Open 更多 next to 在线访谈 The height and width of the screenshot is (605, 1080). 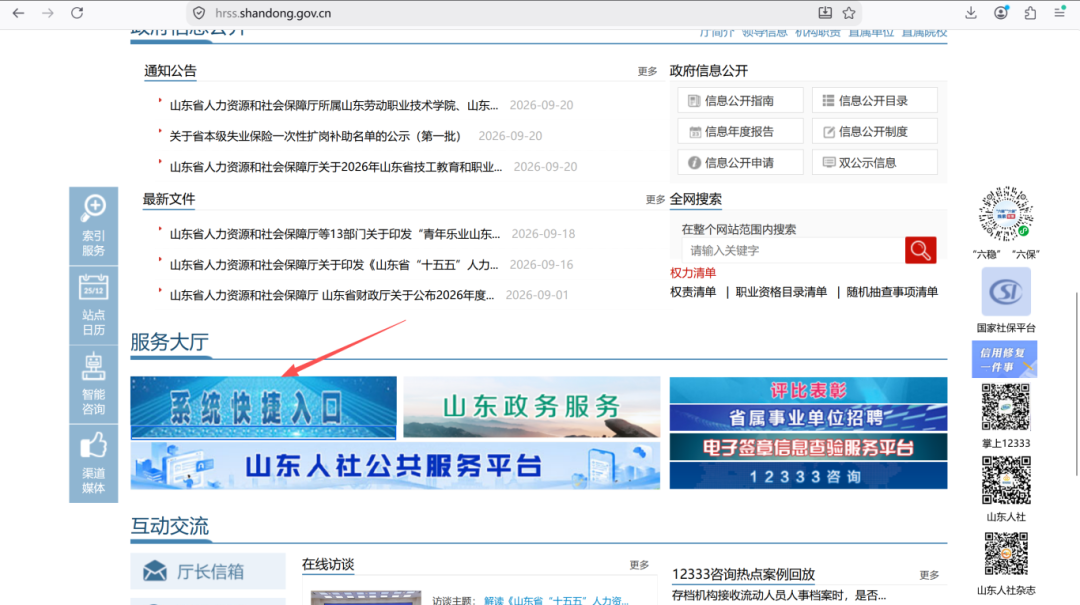tap(639, 564)
